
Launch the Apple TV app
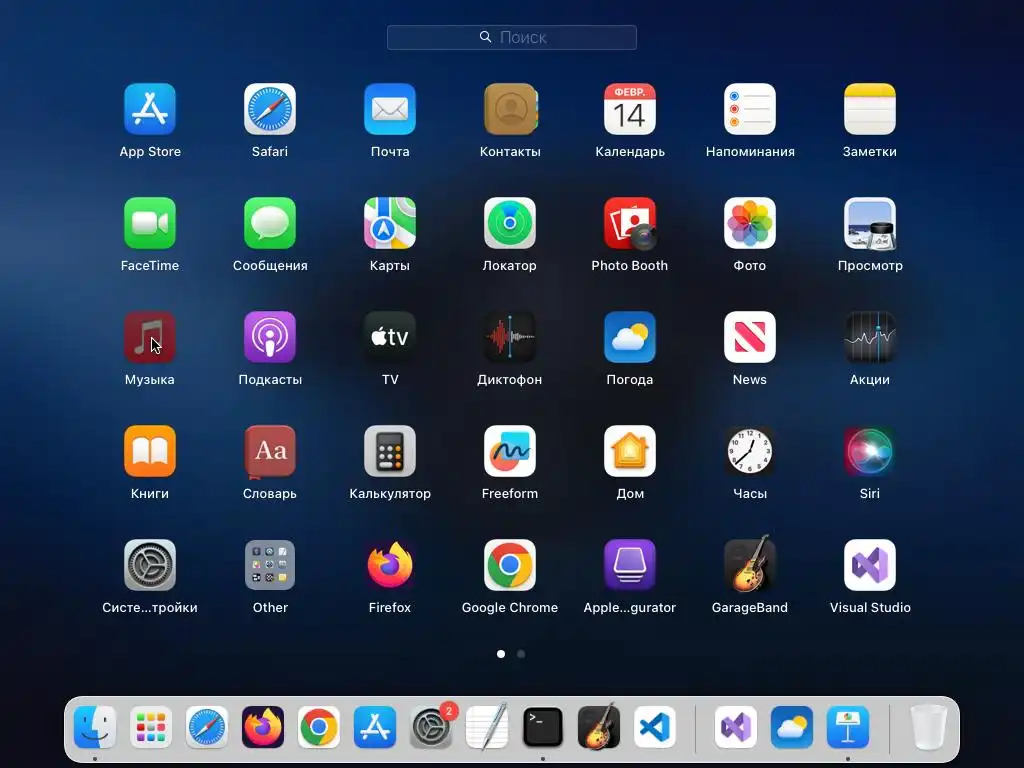[x=390, y=337]
